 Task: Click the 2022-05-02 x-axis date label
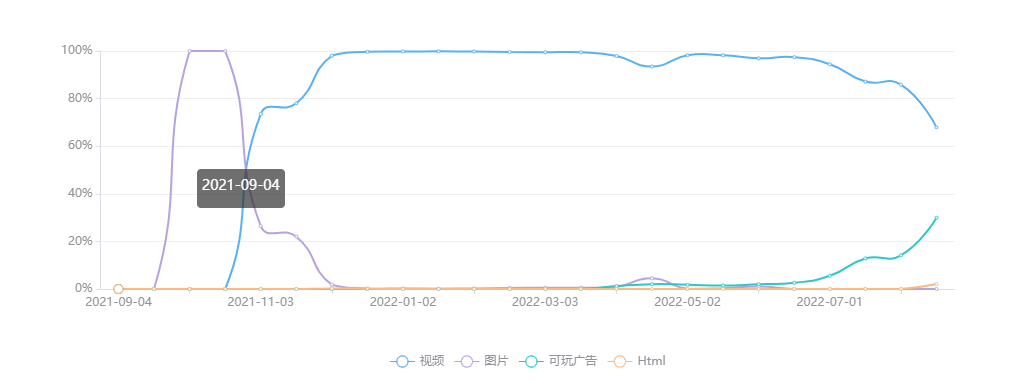pos(688,302)
